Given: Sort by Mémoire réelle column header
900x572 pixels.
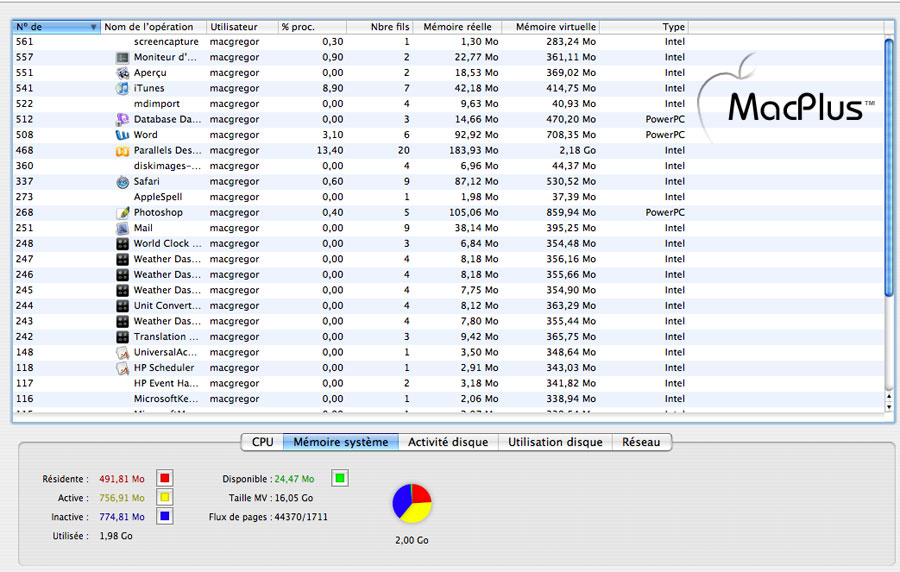Looking at the screenshot, I should click(x=457, y=27).
